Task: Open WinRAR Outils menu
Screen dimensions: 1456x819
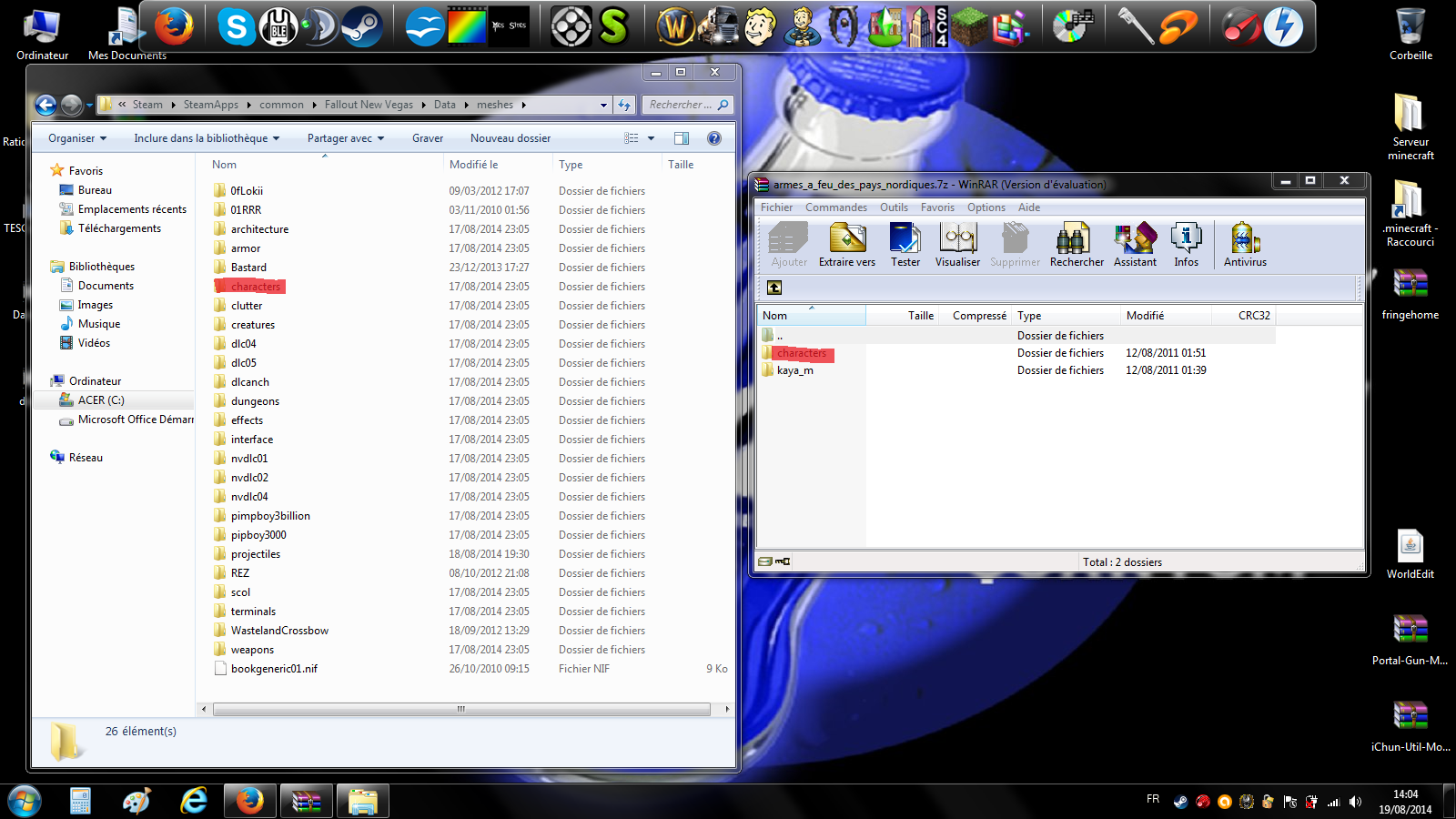Action: 894,207
